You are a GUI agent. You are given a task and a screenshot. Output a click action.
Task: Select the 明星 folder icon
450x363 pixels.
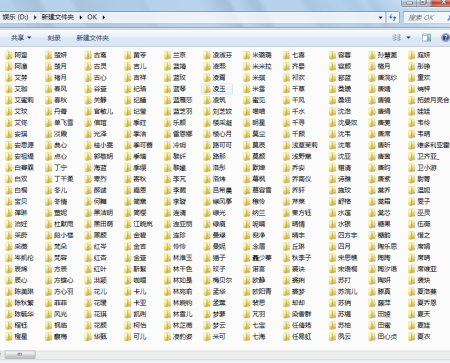[247, 123]
